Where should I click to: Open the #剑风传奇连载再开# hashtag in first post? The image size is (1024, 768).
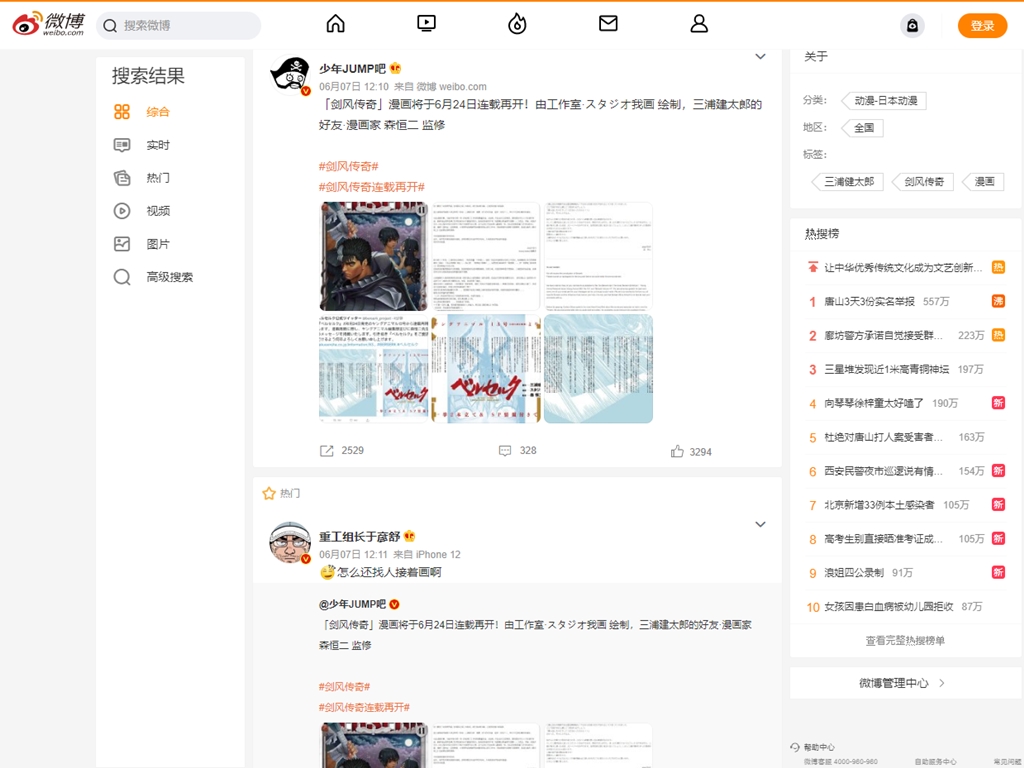[x=372, y=187]
